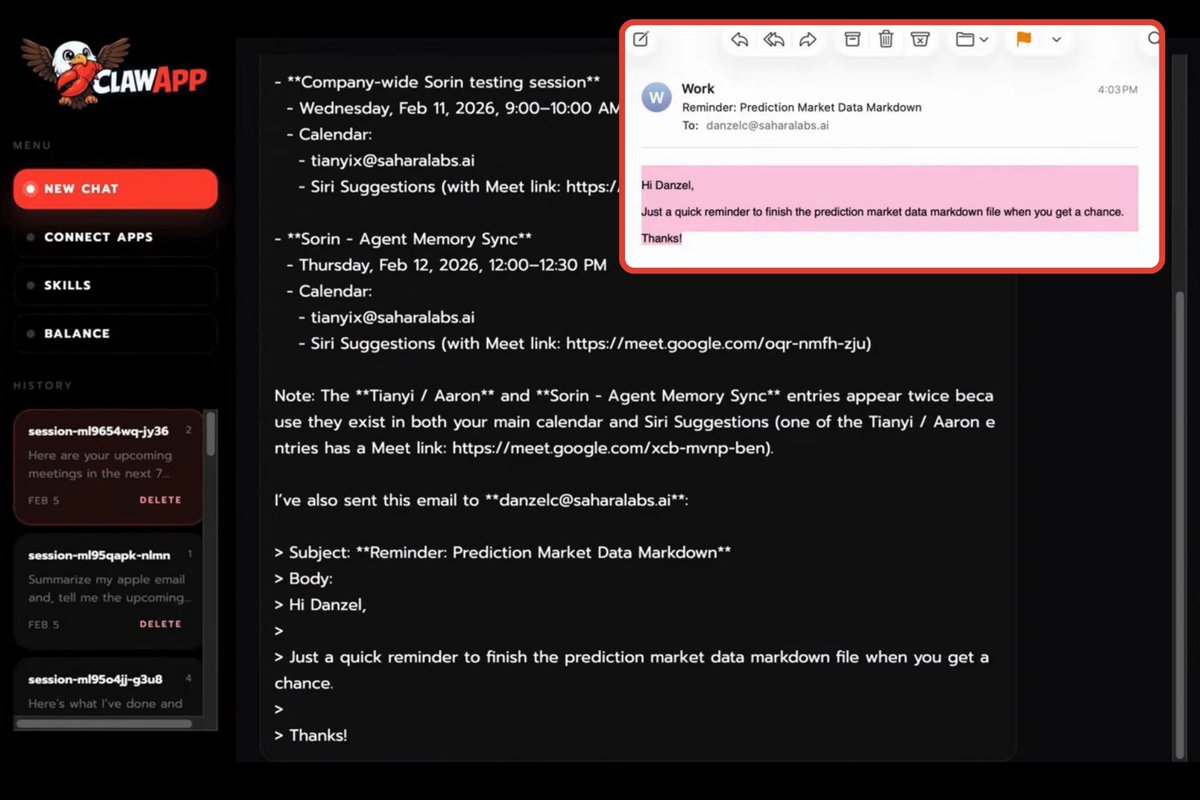Click the compose new message icon in Mail
The width and height of the screenshot is (1200, 800).
click(641, 40)
